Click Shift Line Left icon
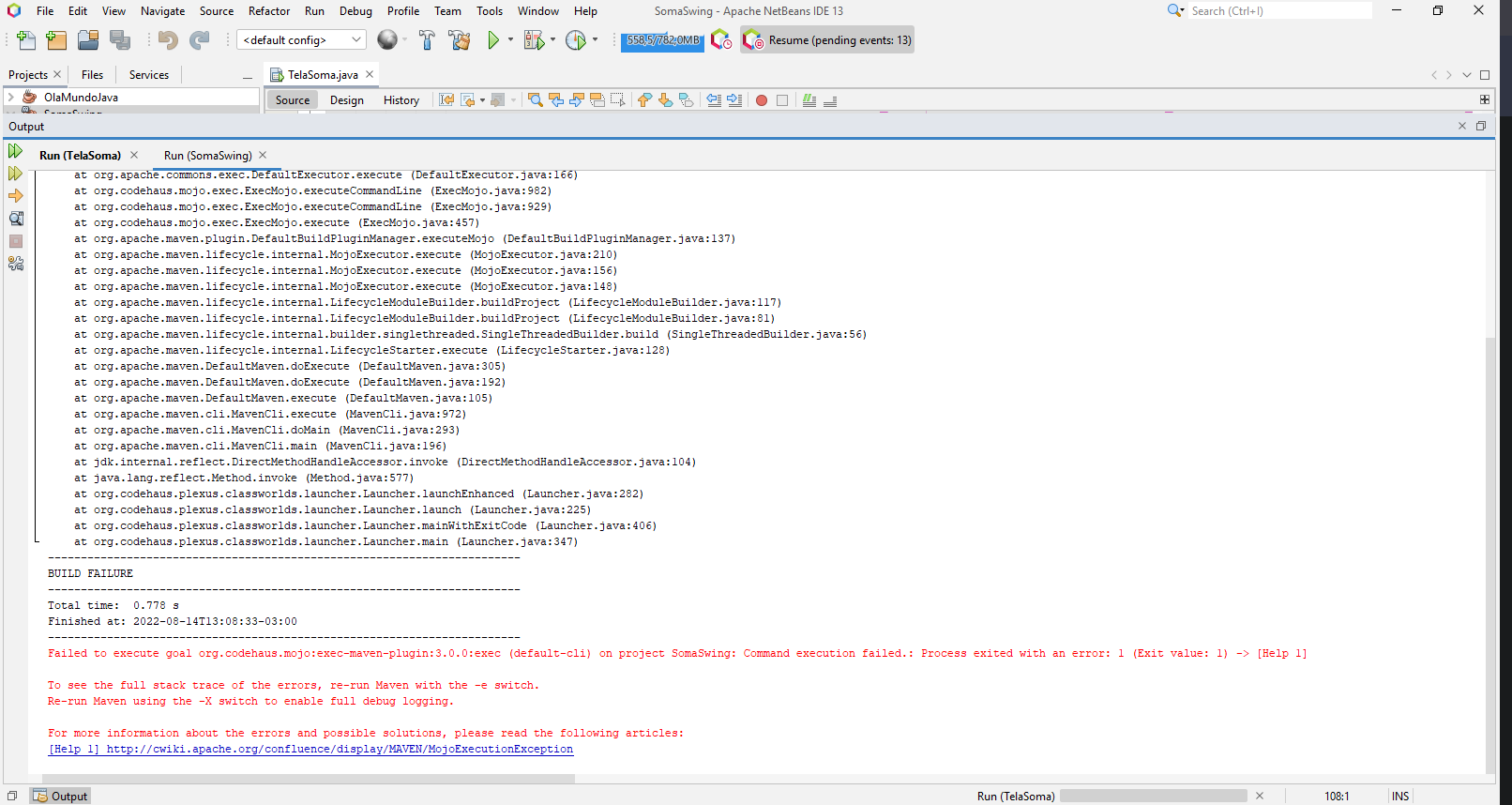 [x=714, y=100]
